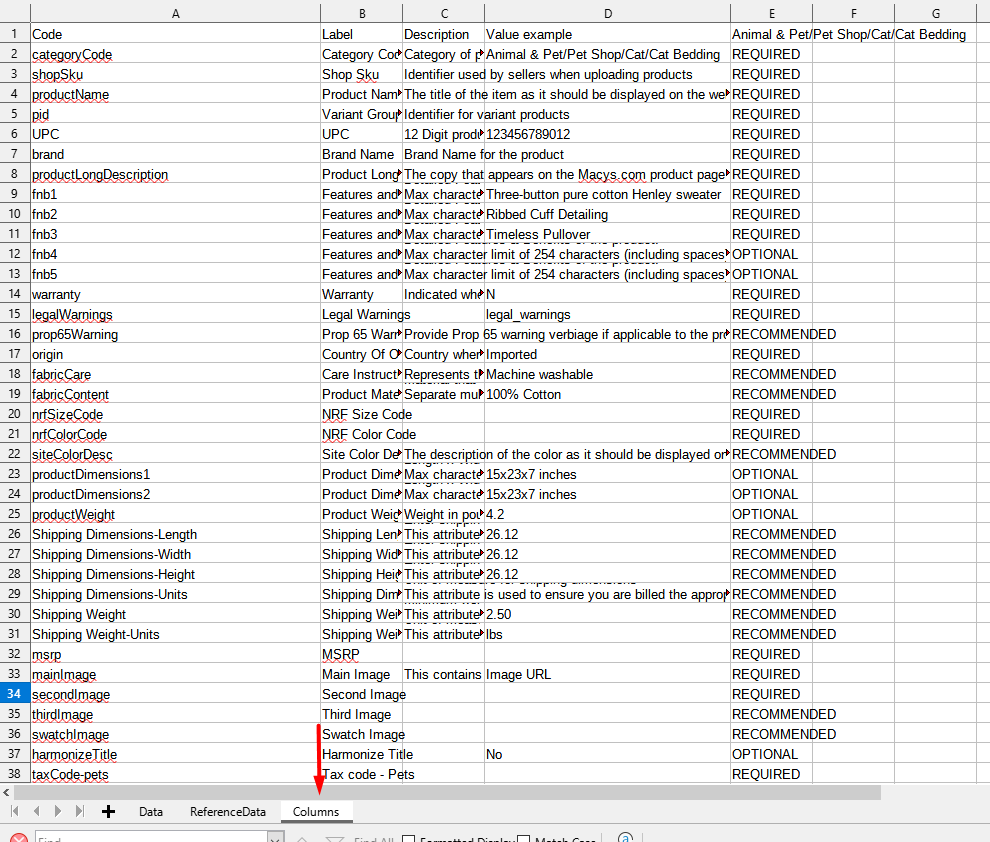
Task: Click the 'prop65Warning' cell
Action: [x=176, y=334]
